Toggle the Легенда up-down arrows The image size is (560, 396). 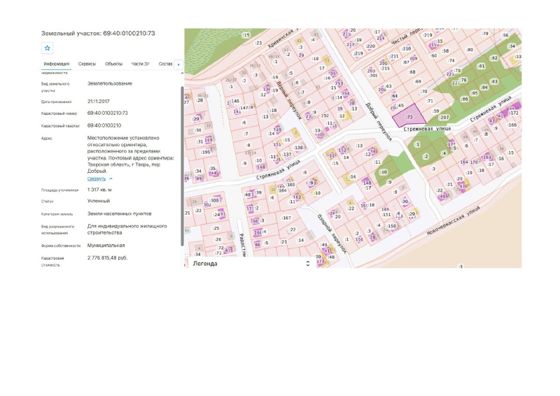point(308,264)
